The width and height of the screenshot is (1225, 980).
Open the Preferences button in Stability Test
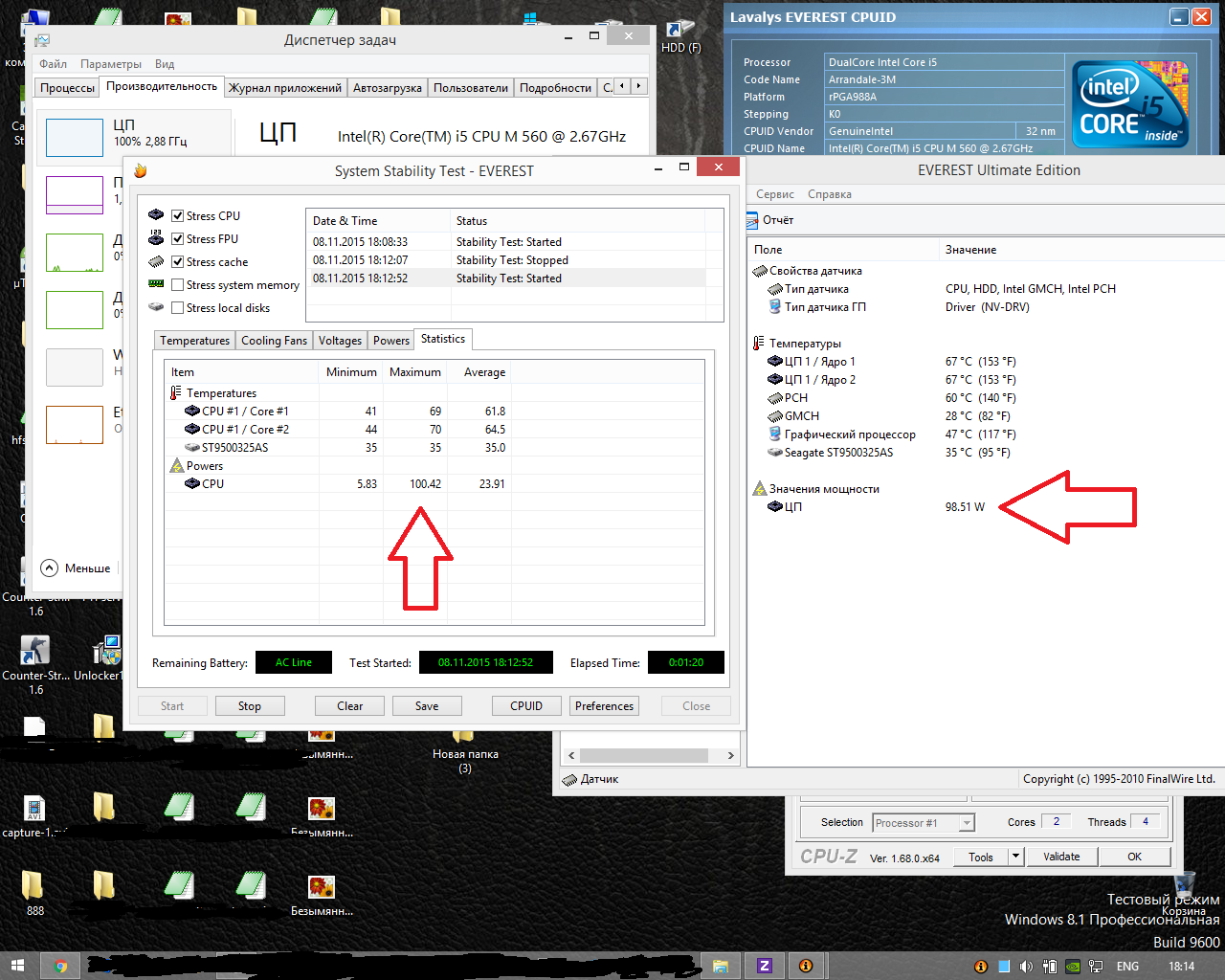click(x=604, y=705)
